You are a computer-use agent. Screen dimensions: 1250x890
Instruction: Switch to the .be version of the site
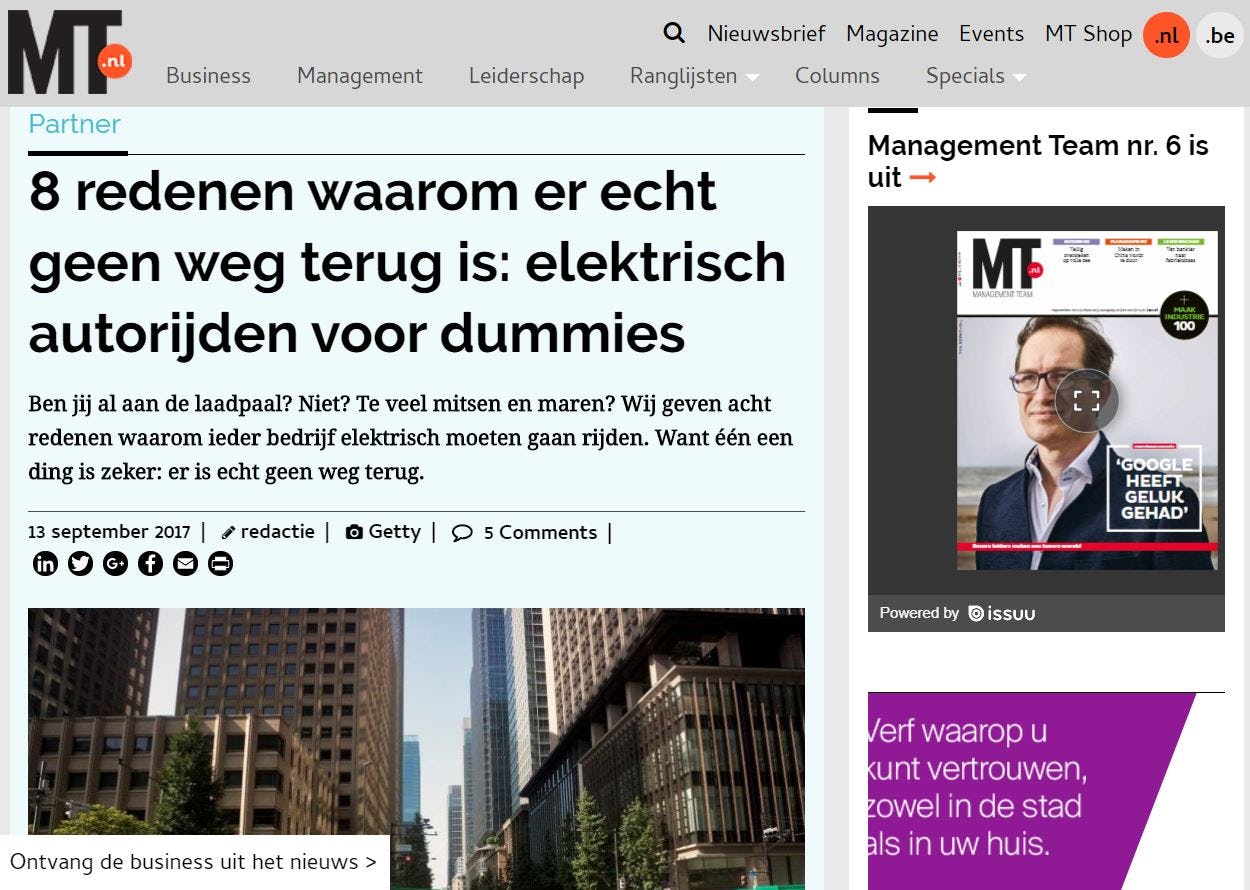[1219, 35]
